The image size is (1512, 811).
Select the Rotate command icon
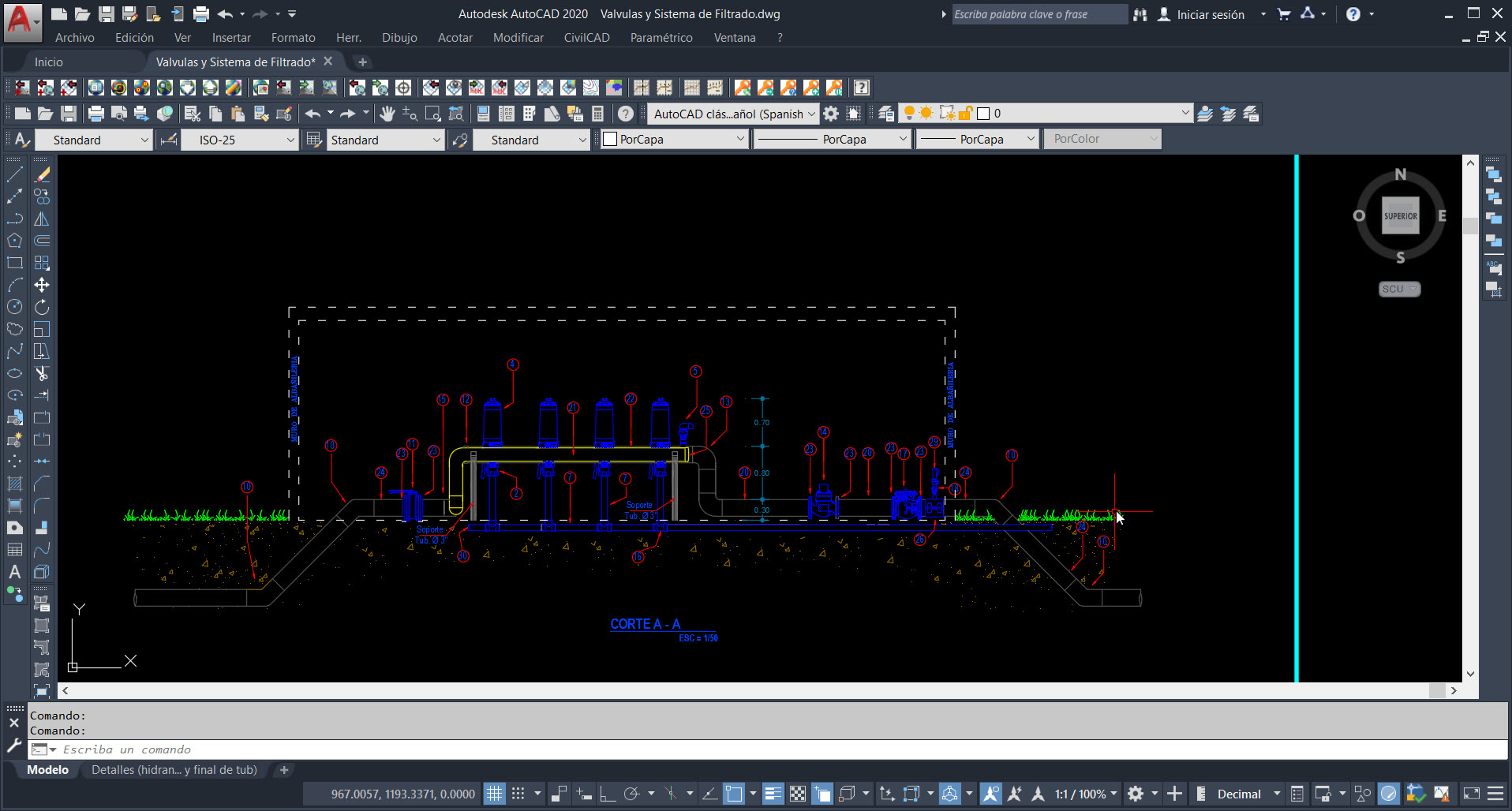(41, 306)
